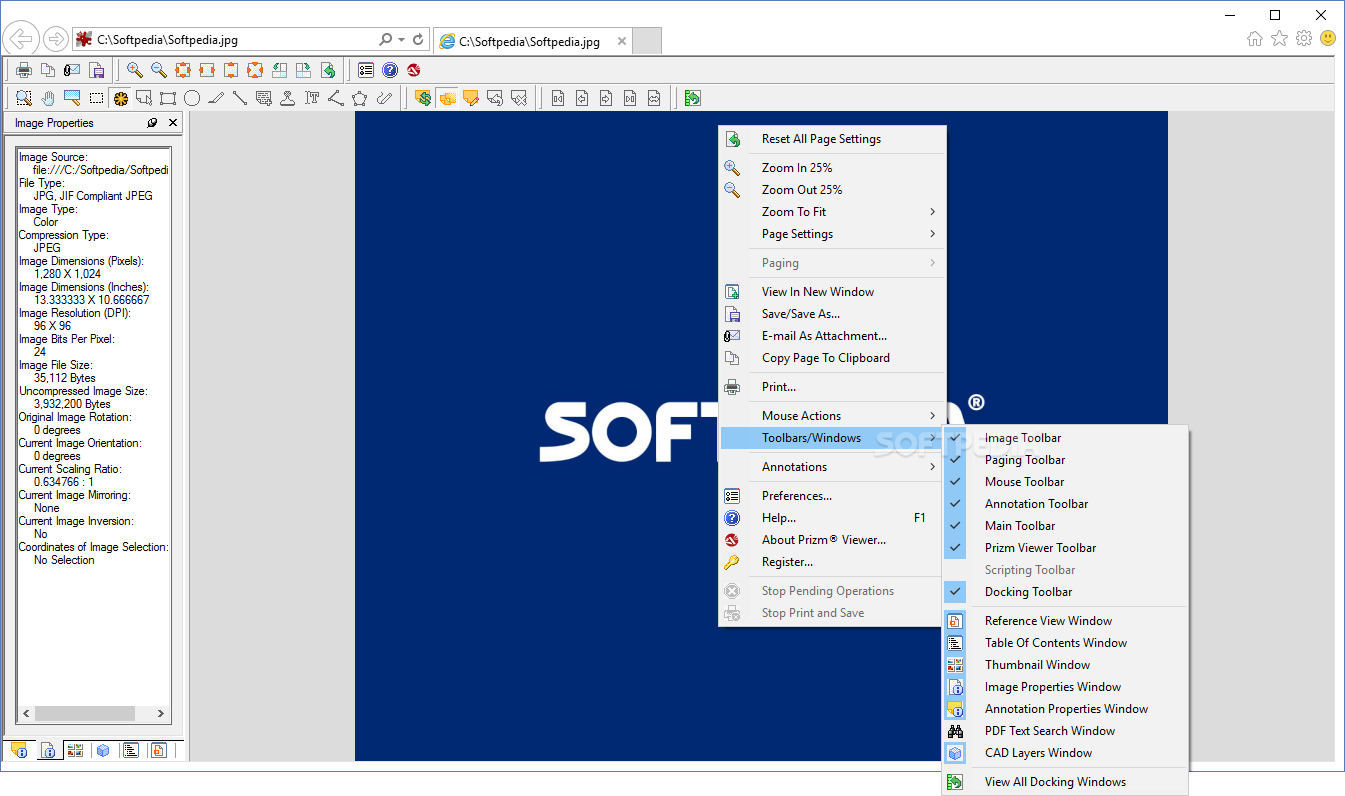Select the Zoom rectangle mouse tool

click(24, 98)
